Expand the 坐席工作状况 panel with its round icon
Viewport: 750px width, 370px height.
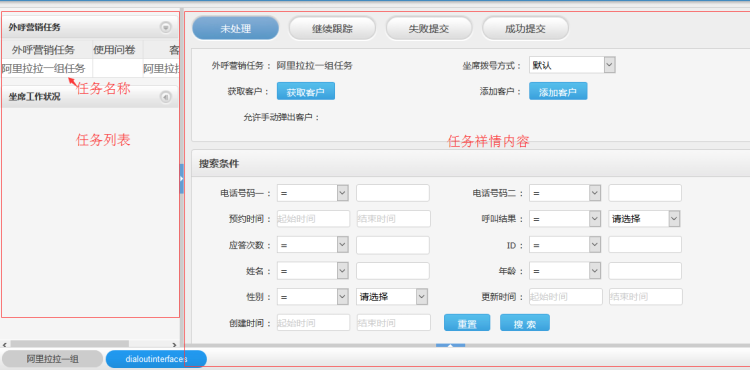pyautogui.click(x=165, y=97)
